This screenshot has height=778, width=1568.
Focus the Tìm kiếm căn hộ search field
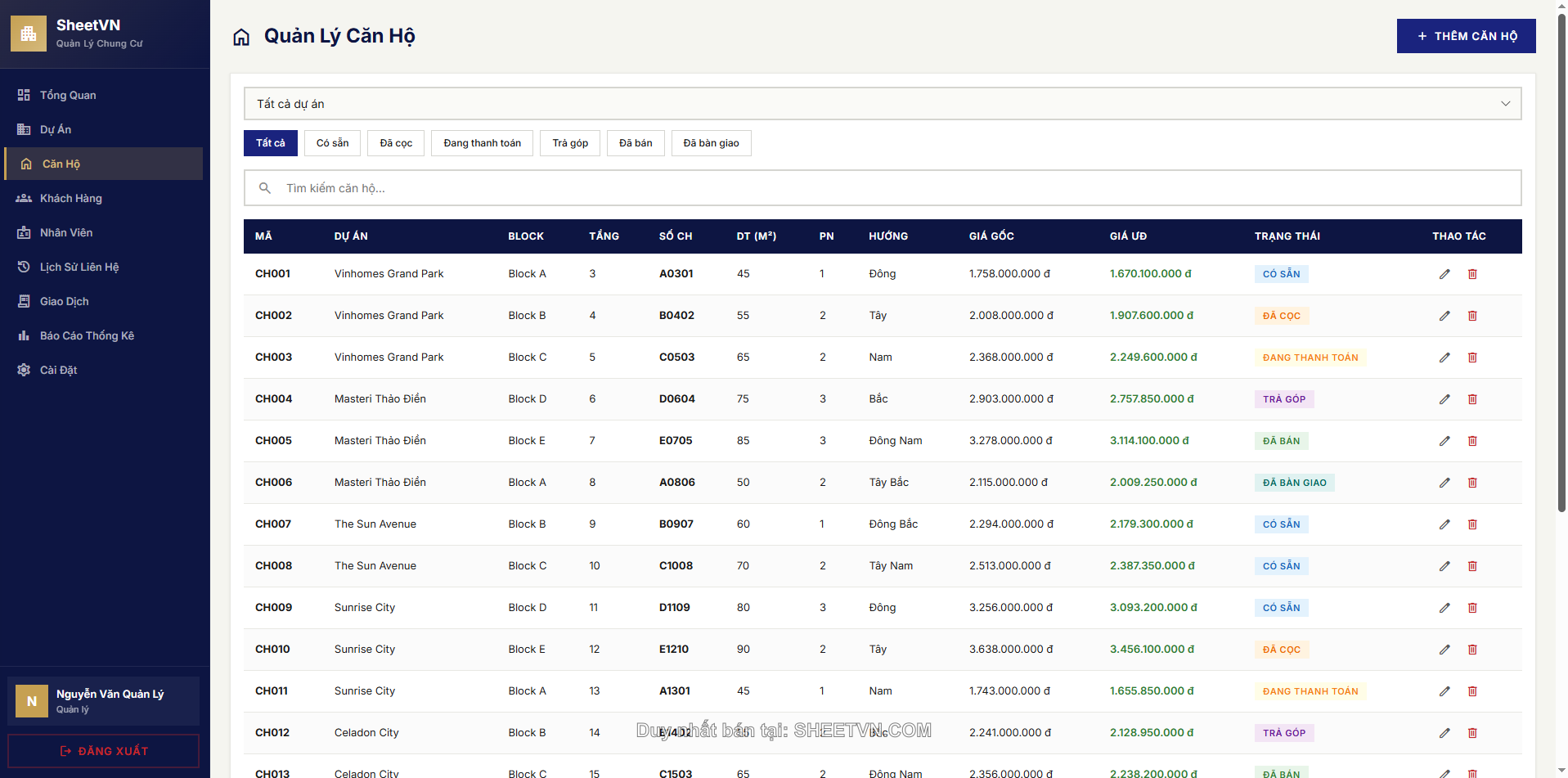pyautogui.click(x=882, y=188)
